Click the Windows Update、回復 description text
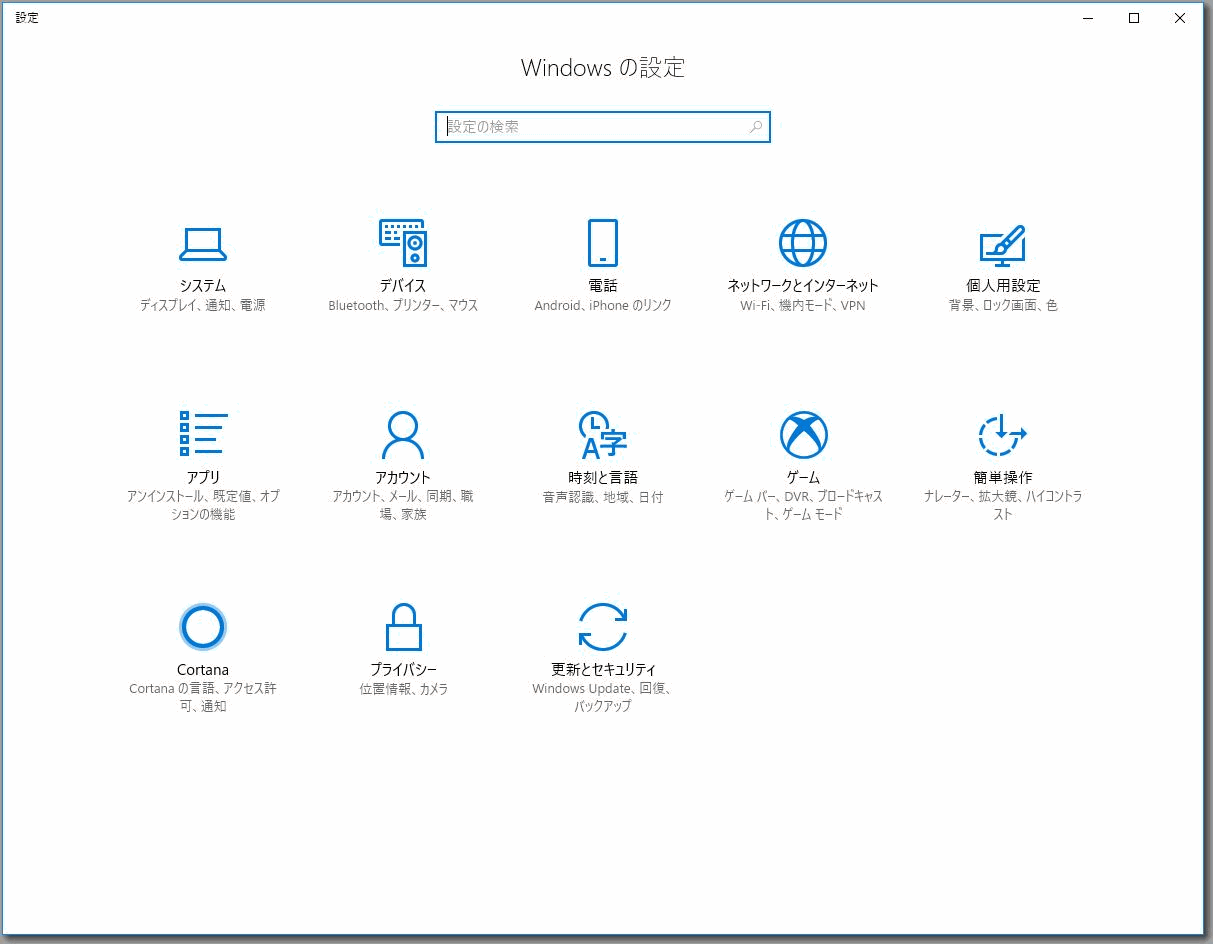 (603, 698)
